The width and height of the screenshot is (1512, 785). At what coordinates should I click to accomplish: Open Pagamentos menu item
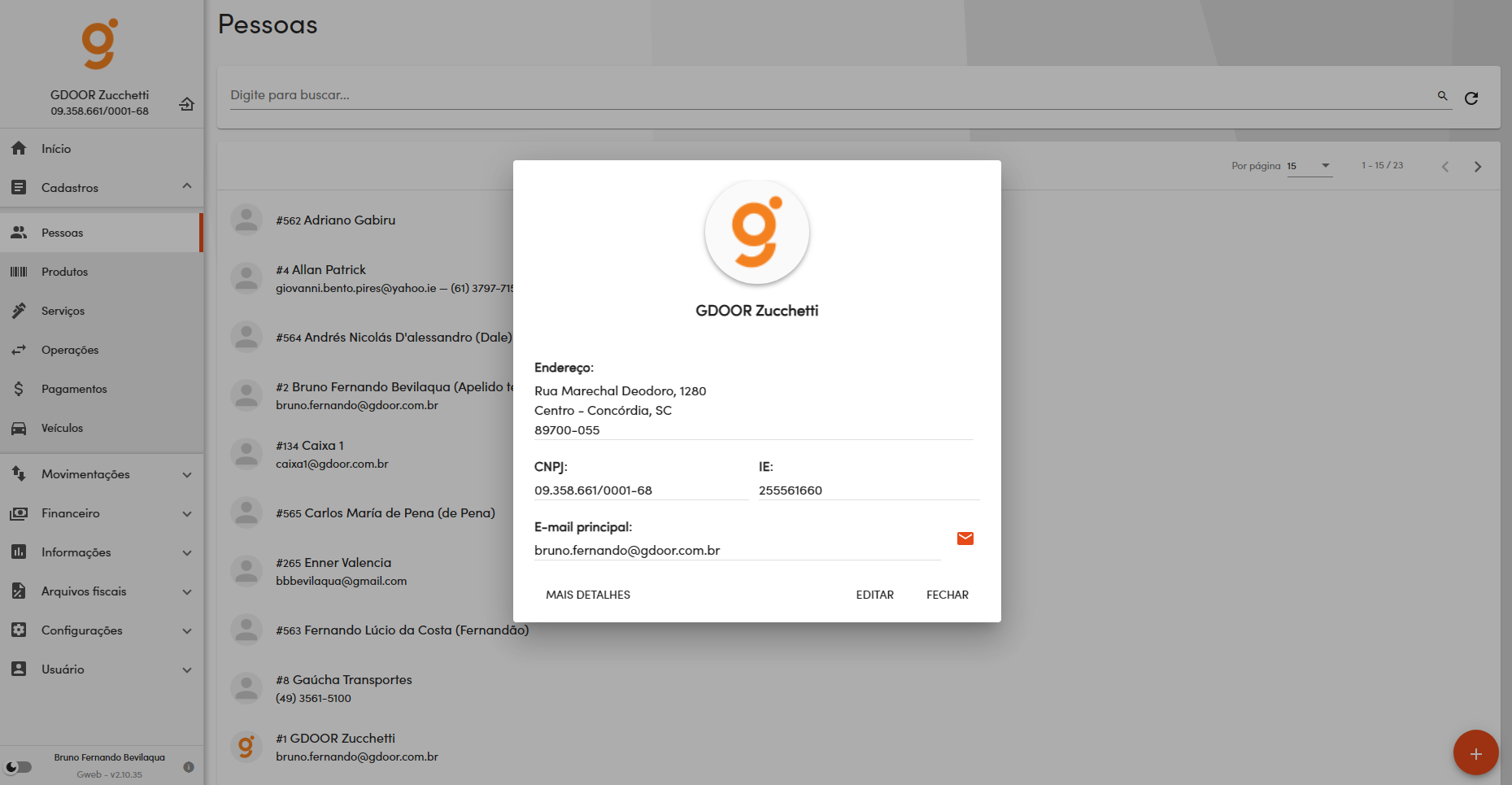coord(102,389)
